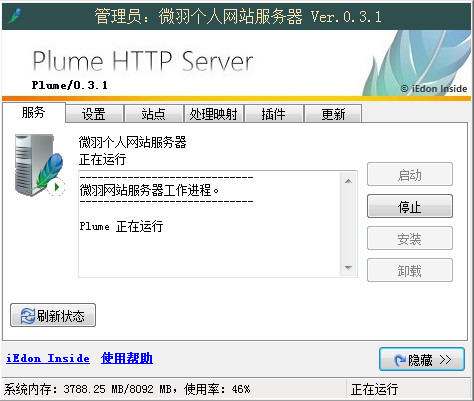This screenshot has height=401, width=474.
Task: Click the server with feather icon
Action: 39,165
